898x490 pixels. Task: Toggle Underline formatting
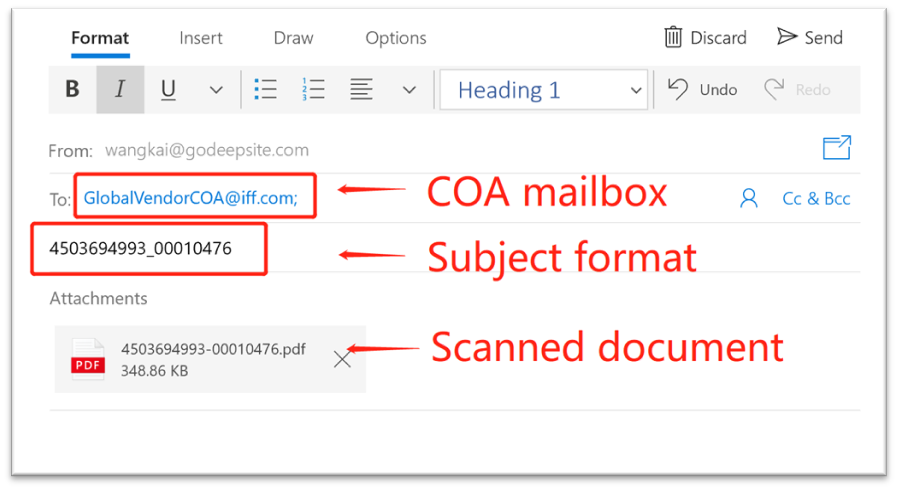pos(168,90)
